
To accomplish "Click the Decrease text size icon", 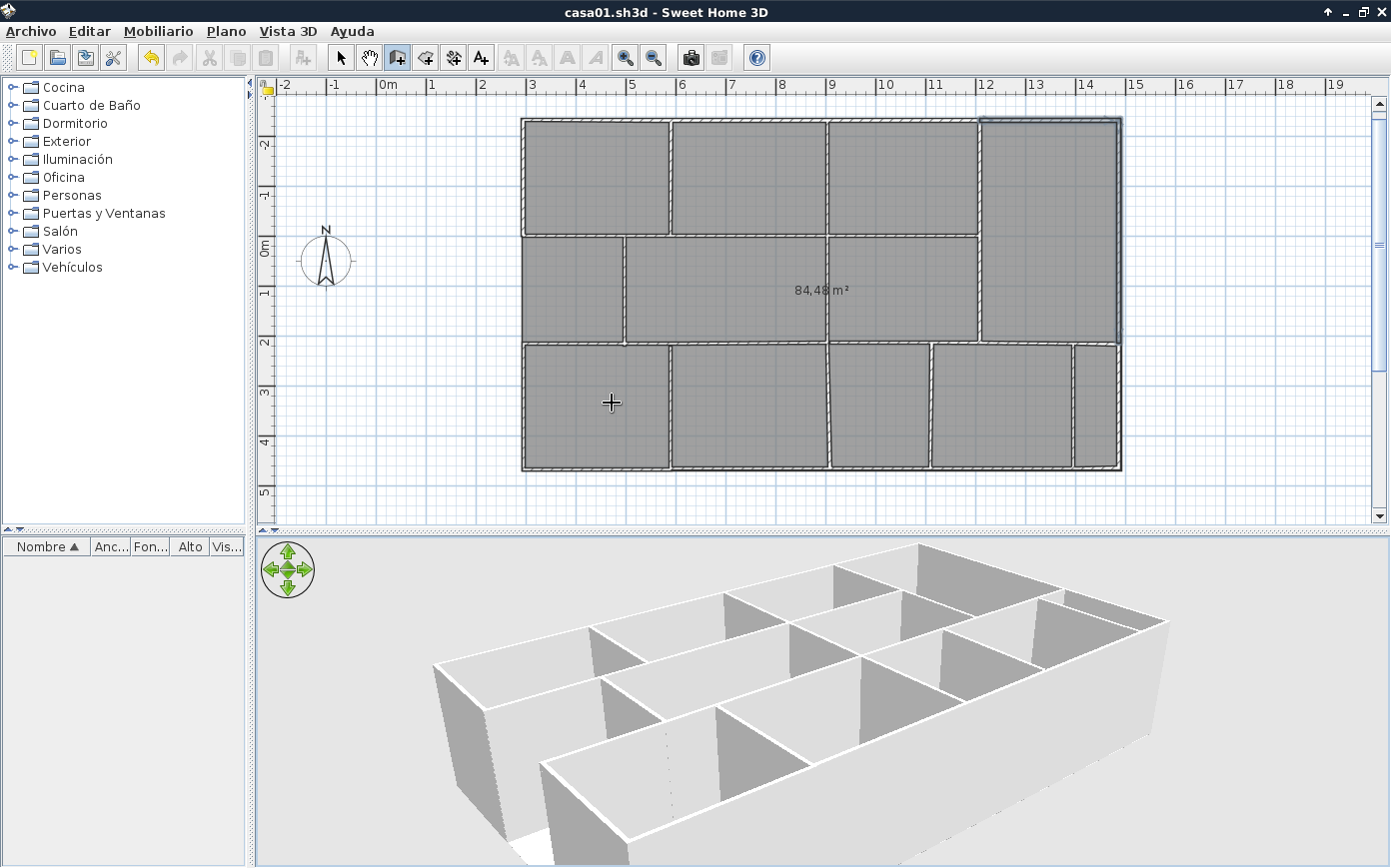I will click(x=539, y=58).
